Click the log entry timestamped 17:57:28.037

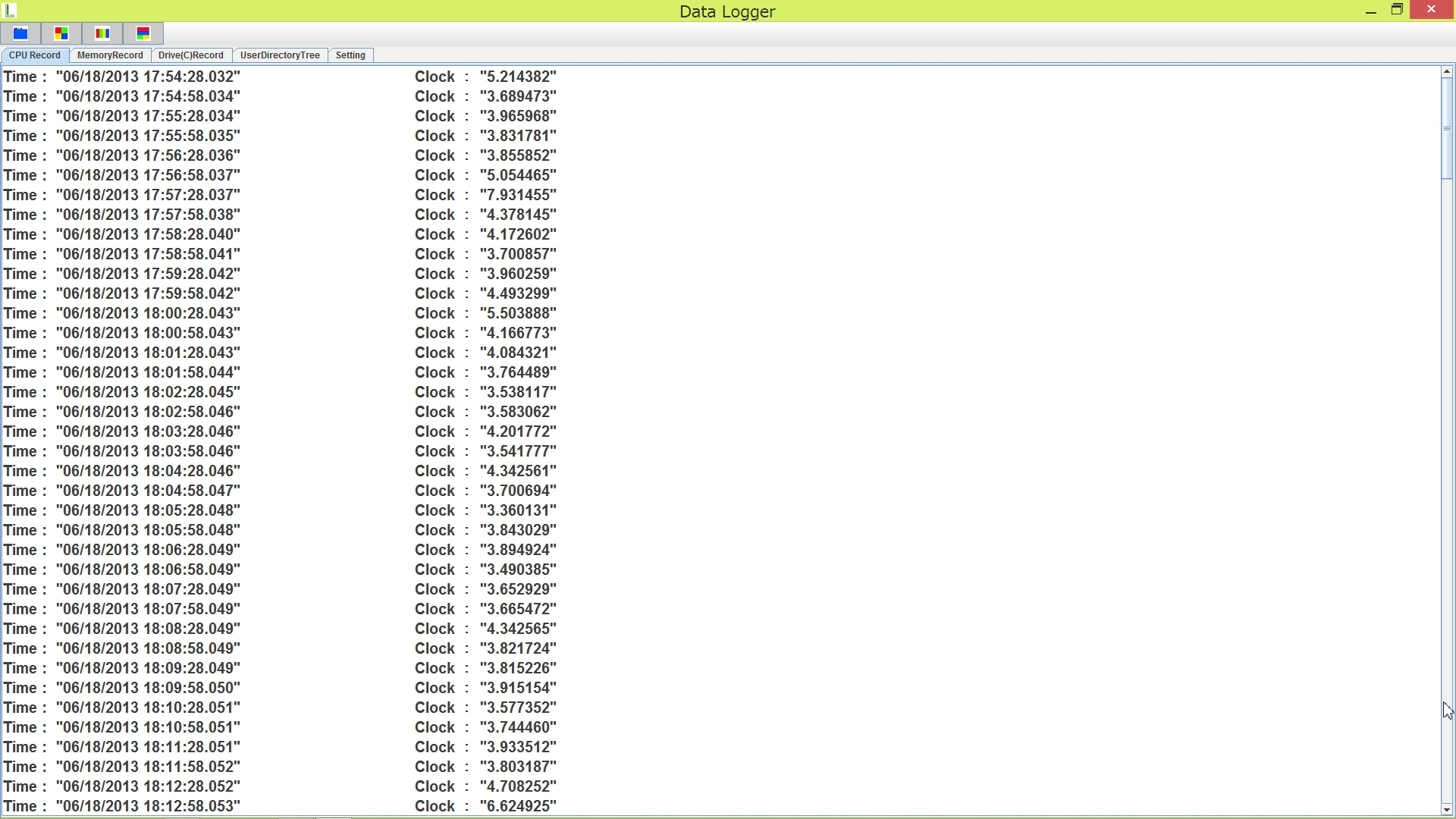tap(148, 195)
